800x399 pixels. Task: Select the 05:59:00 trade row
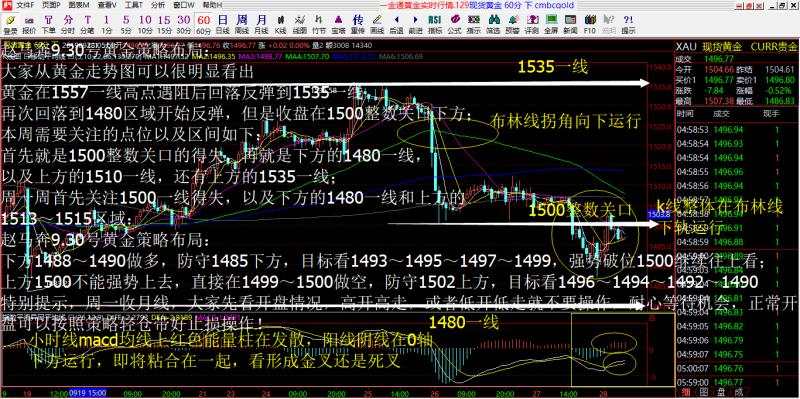click(737, 382)
